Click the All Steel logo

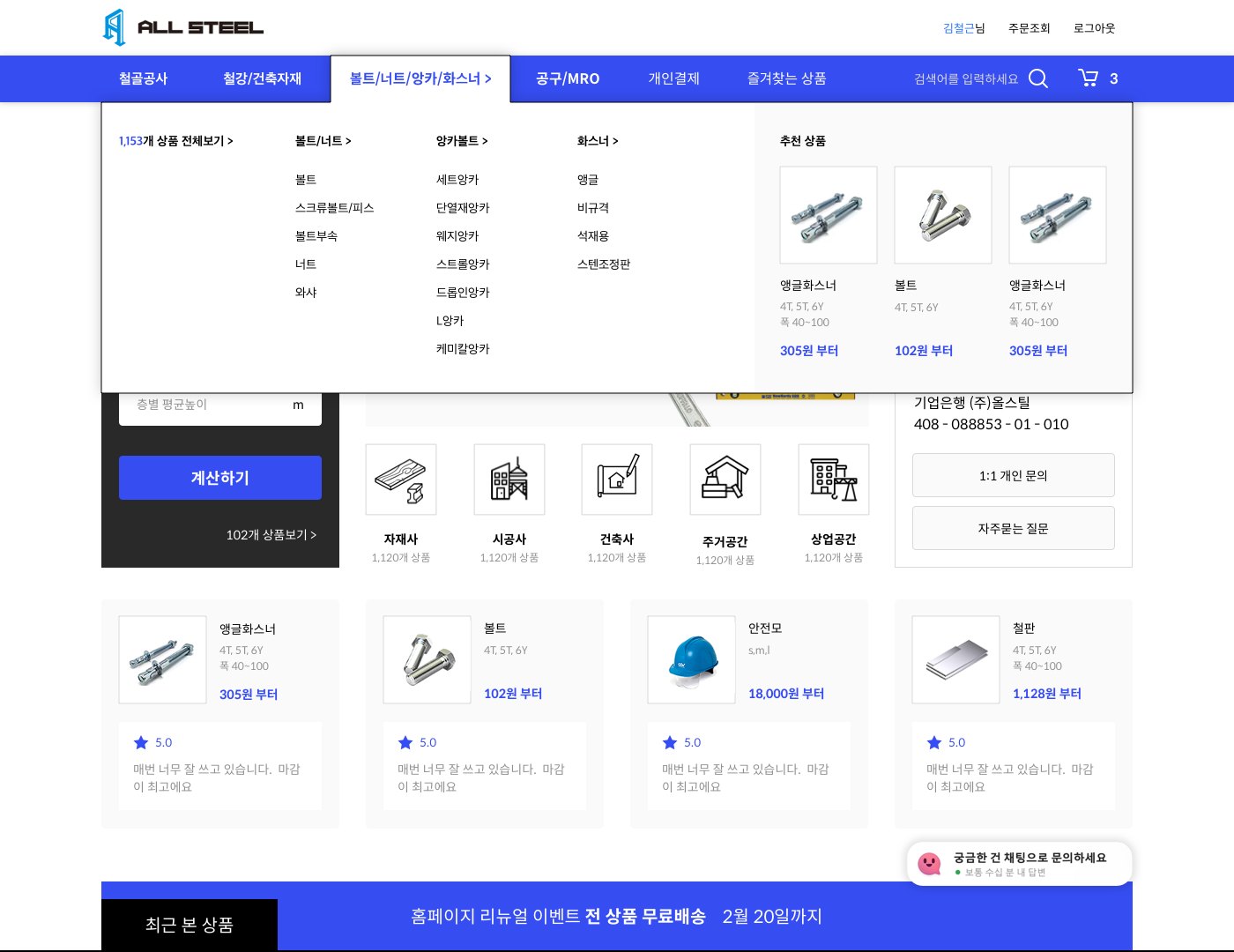[x=183, y=27]
